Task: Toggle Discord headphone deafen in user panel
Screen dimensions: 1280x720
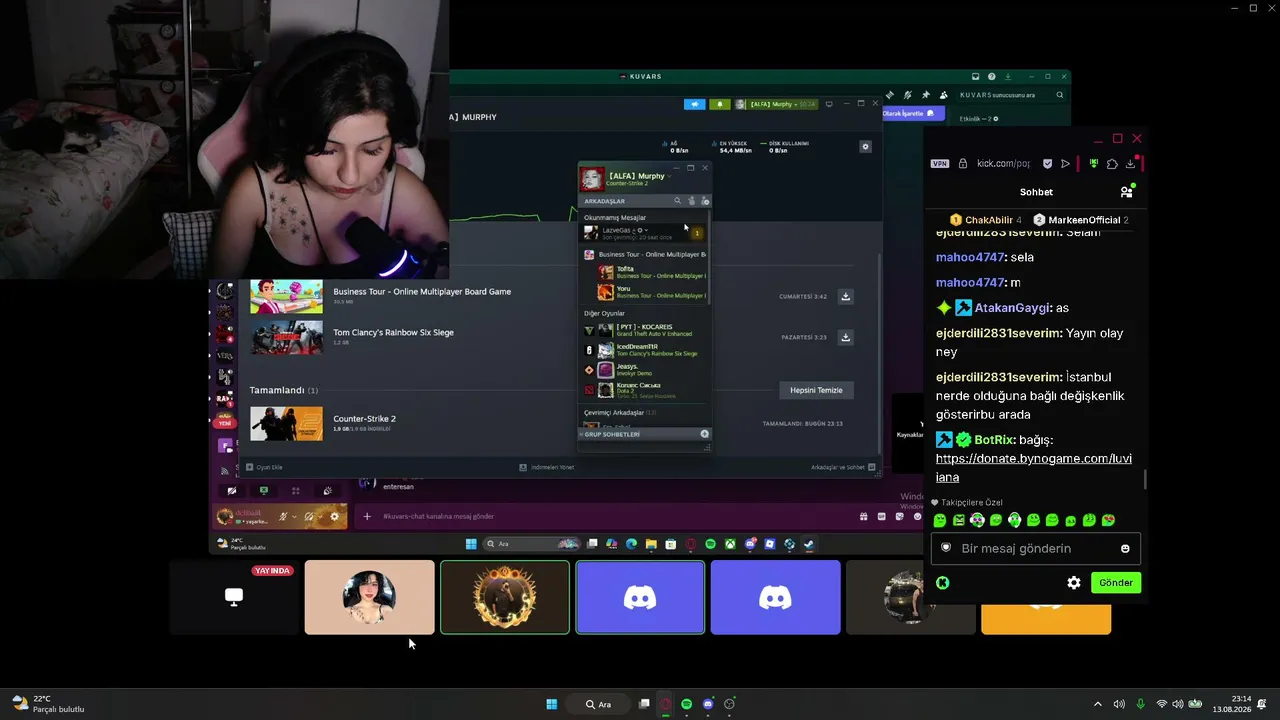Action: point(310,517)
